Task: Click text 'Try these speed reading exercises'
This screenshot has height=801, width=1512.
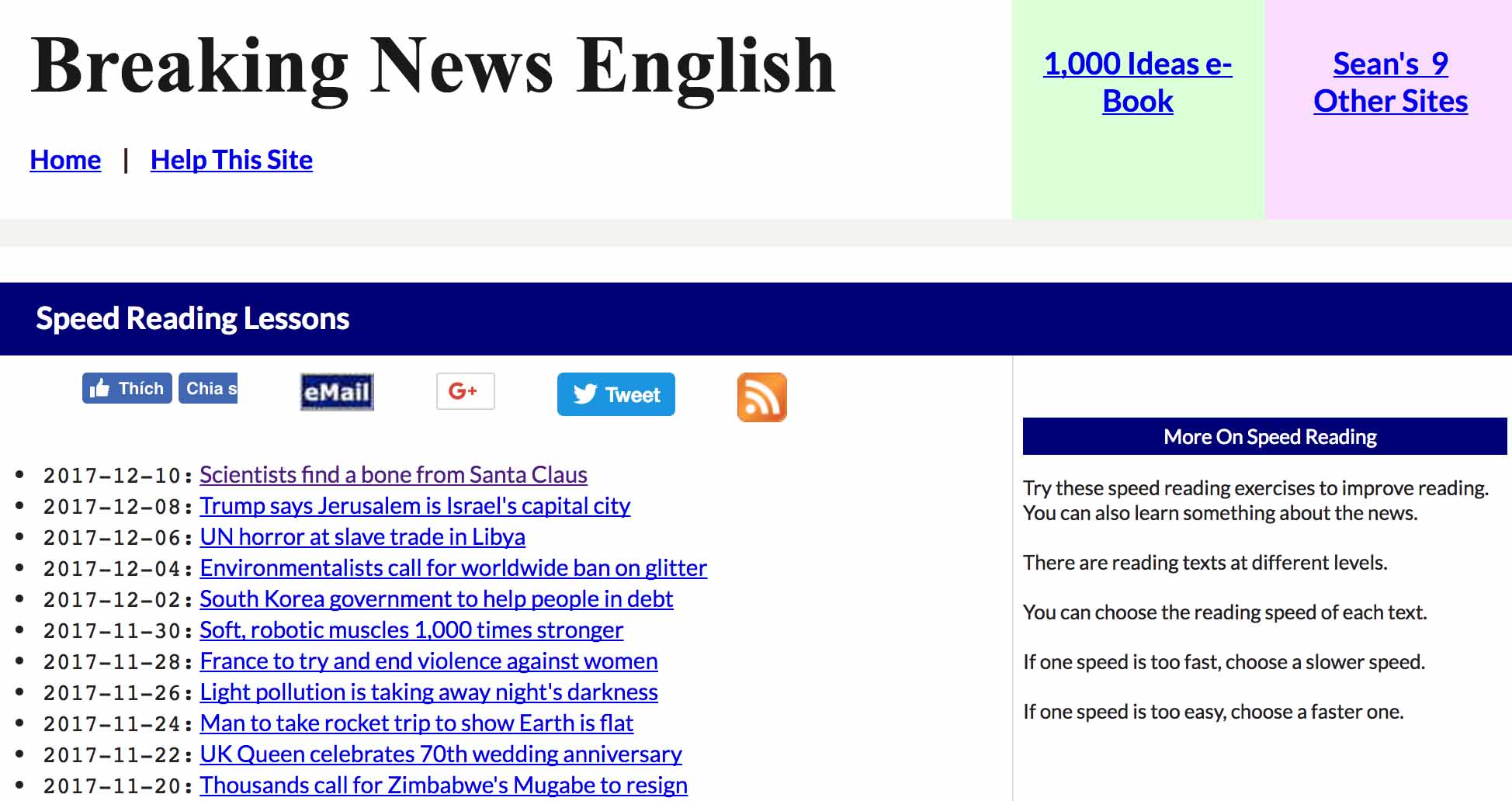Action: point(1169,488)
